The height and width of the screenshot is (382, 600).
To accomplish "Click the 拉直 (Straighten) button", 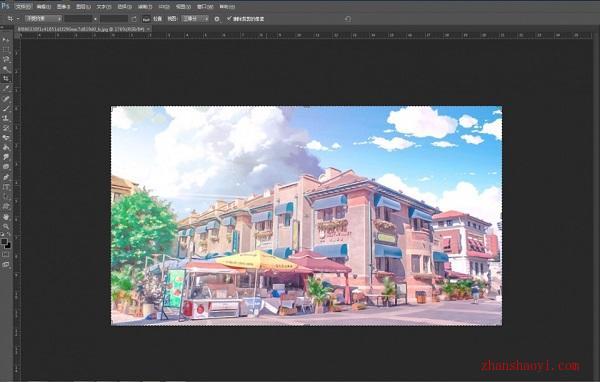I will coord(152,18).
